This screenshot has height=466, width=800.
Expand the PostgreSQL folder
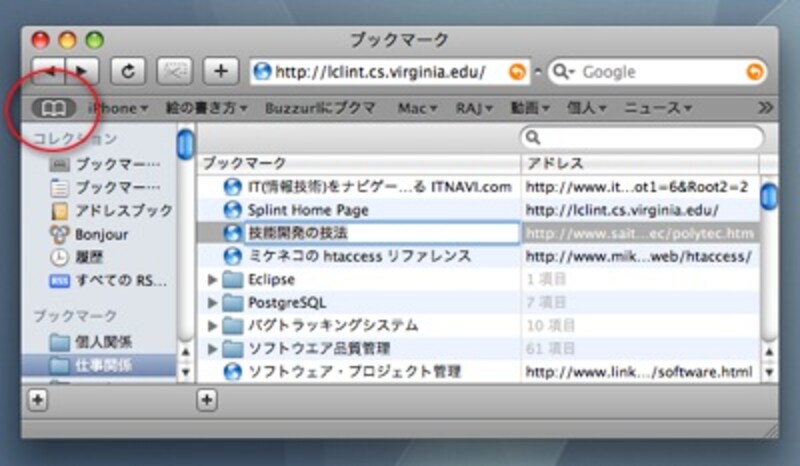tap(212, 303)
